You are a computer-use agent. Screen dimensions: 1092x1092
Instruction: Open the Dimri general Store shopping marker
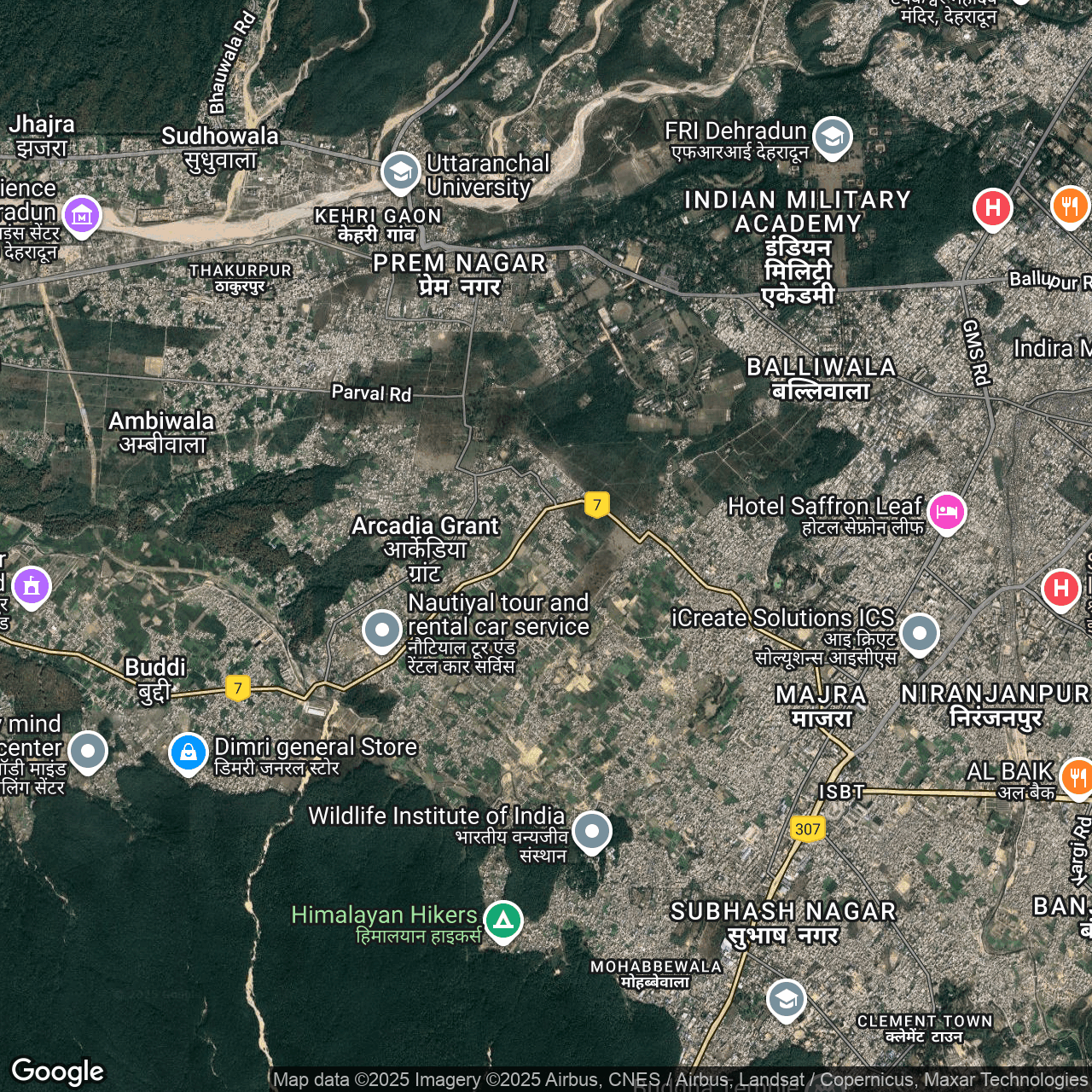pyautogui.click(x=188, y=752)
